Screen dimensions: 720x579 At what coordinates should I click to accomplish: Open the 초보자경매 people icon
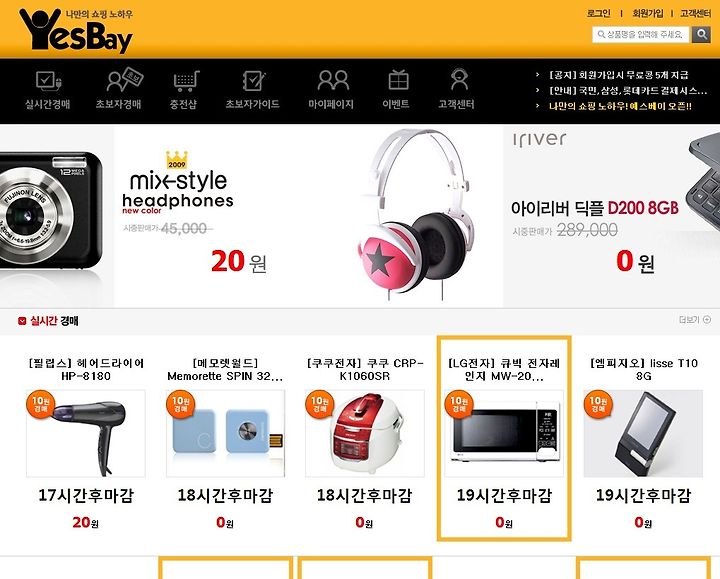124,80
